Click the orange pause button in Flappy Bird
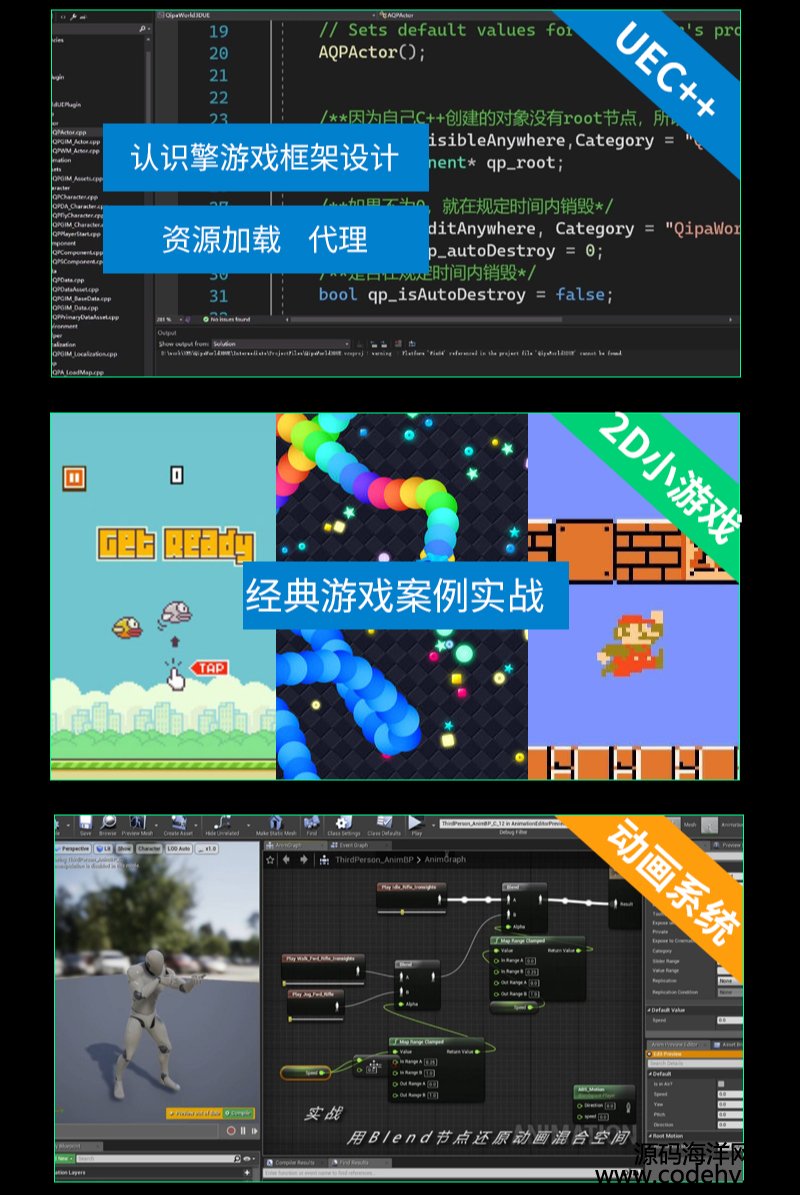This screenshot has height=1195, width=800. [74, 478]
